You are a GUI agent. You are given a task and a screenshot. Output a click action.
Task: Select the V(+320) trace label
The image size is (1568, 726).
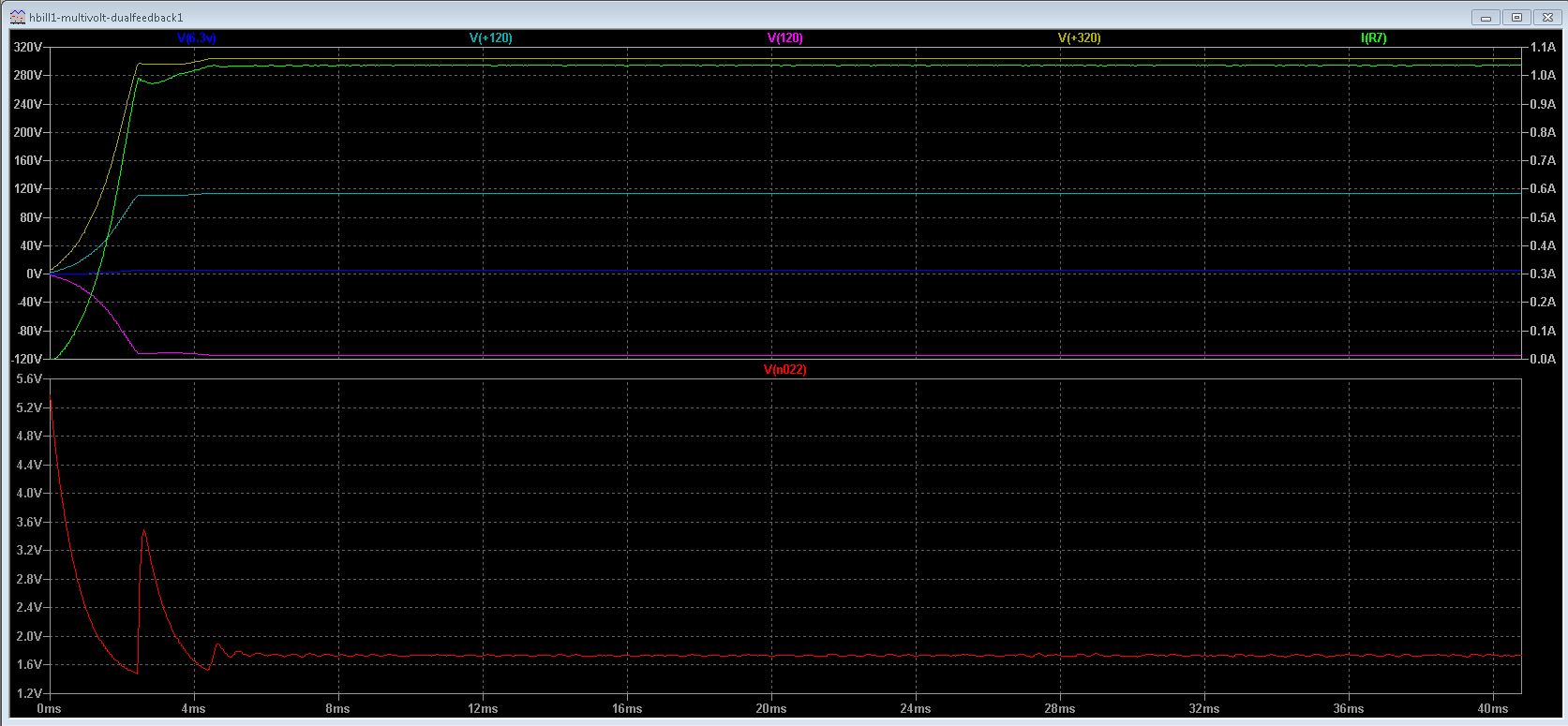pyautogui.click(x=1079, y=38)
